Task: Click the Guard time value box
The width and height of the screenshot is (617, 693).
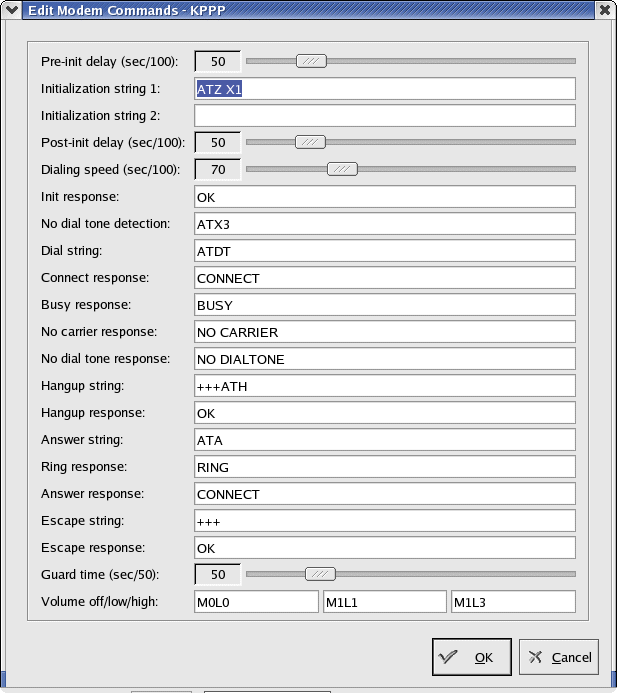Action: pyautogui.click(x=218, y=575)
